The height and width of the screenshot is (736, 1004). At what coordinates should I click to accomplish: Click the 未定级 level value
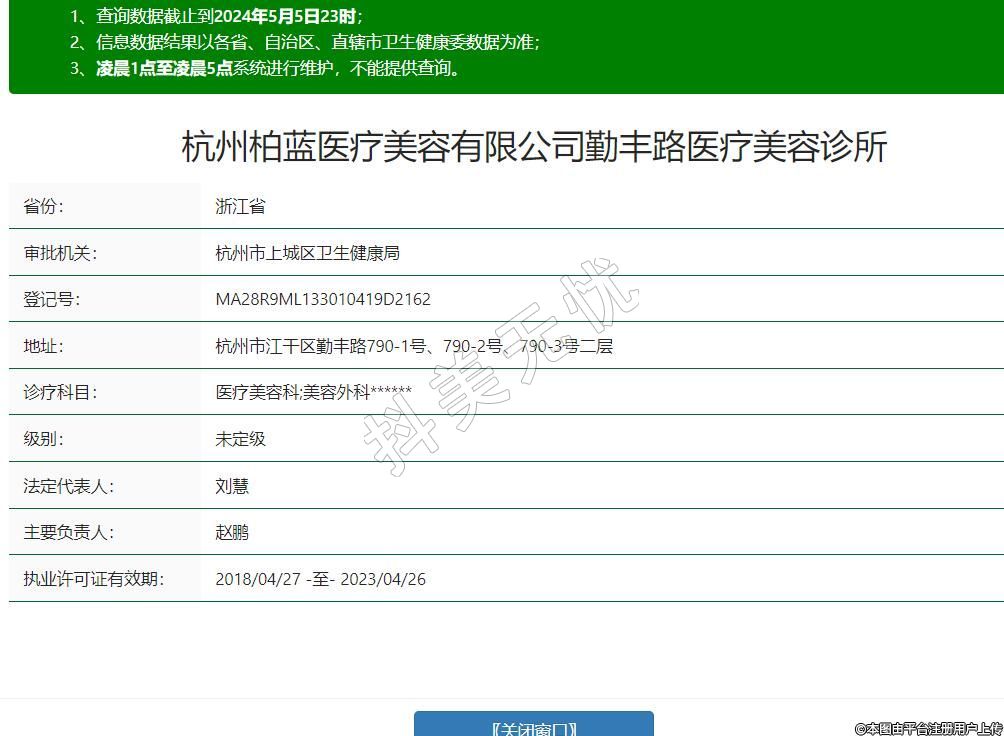click(x=241, y=439)
